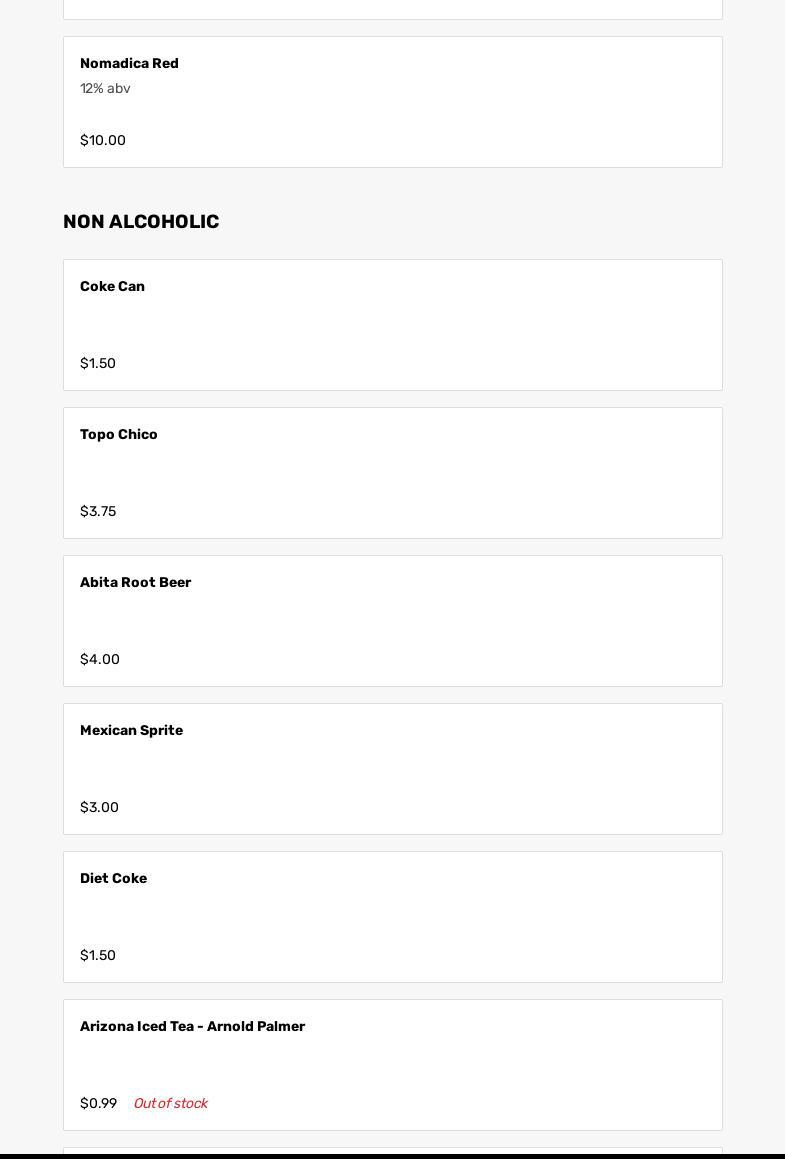Screen dimensions: 785x1159
Task: Click the black bar at page bottom
Action: [392, 1156]
